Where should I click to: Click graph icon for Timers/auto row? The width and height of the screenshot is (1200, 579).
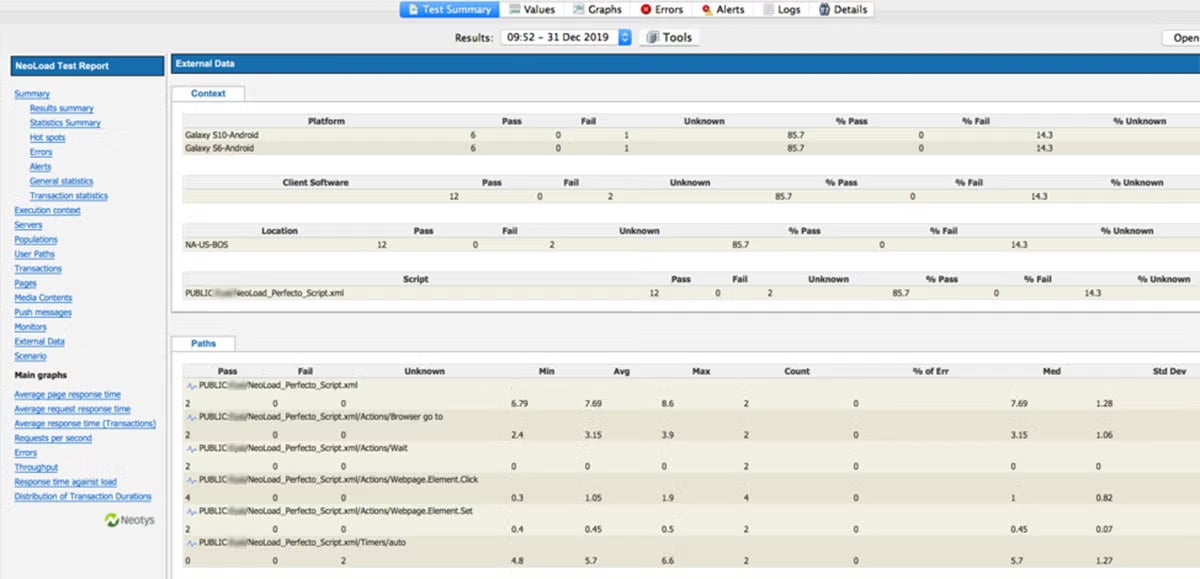(191, 542)
